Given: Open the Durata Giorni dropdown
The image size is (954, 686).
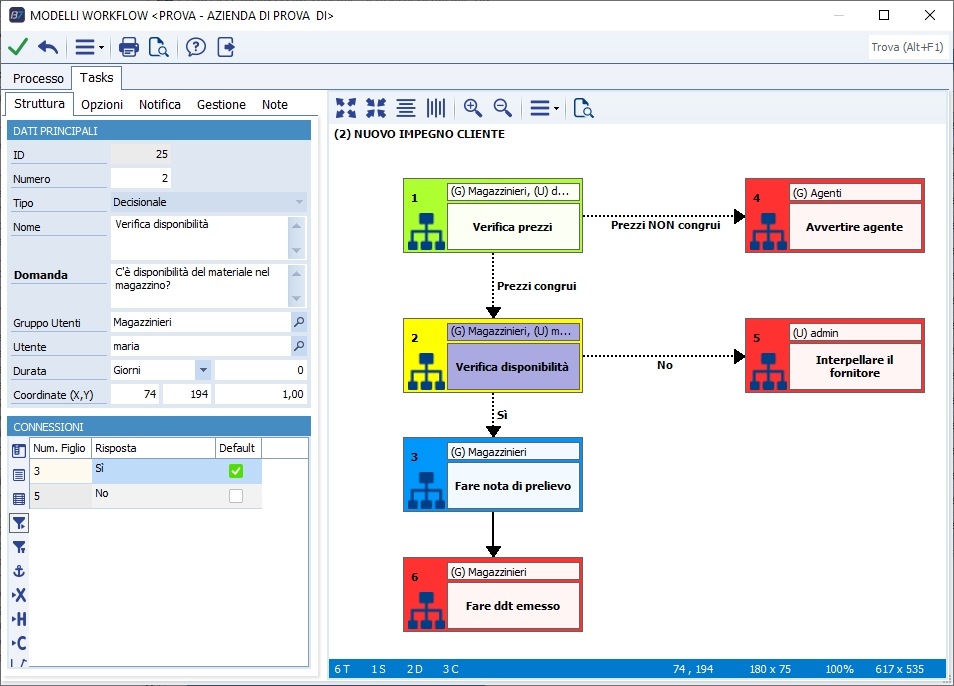Looking at the screenshot, I should click(203, 370).
